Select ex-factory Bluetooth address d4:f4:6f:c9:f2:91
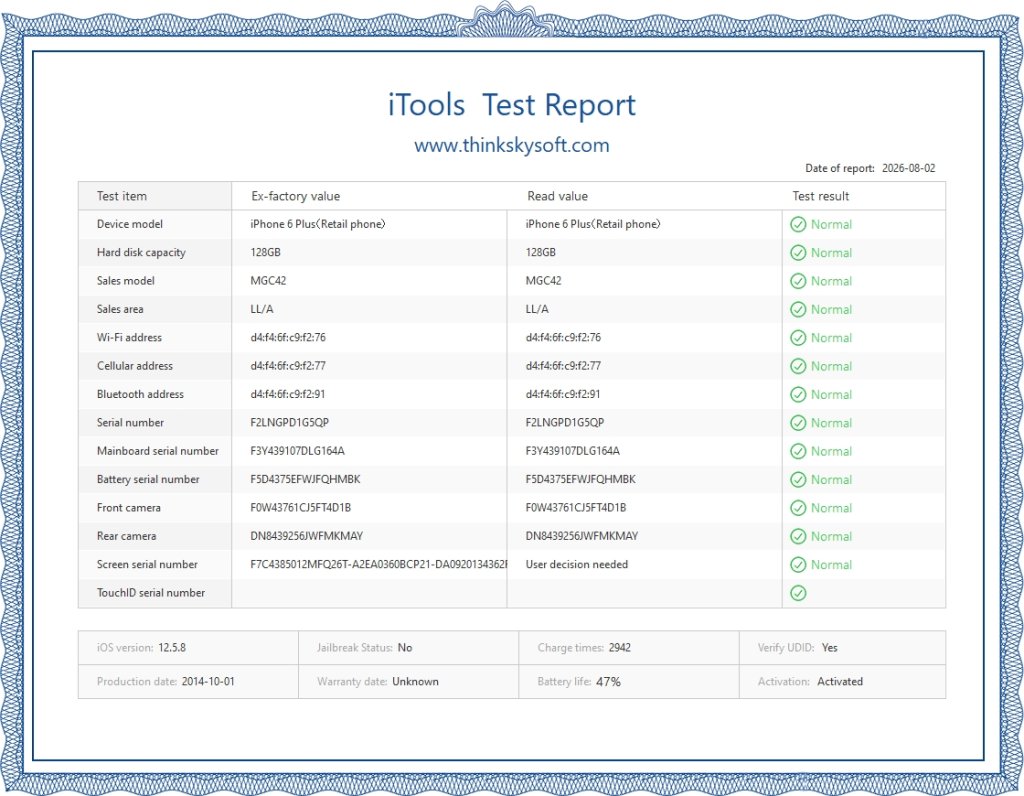The width and height of the screenshot is (1024, 796). 287,394
